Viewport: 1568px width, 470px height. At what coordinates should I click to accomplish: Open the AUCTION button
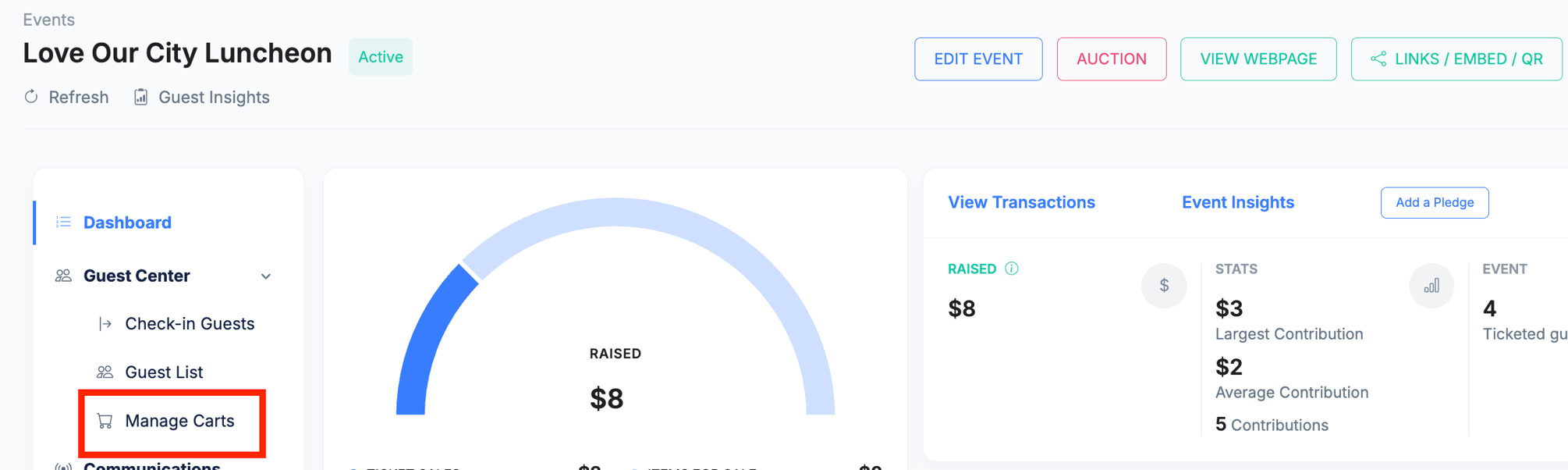point(1111,59)
